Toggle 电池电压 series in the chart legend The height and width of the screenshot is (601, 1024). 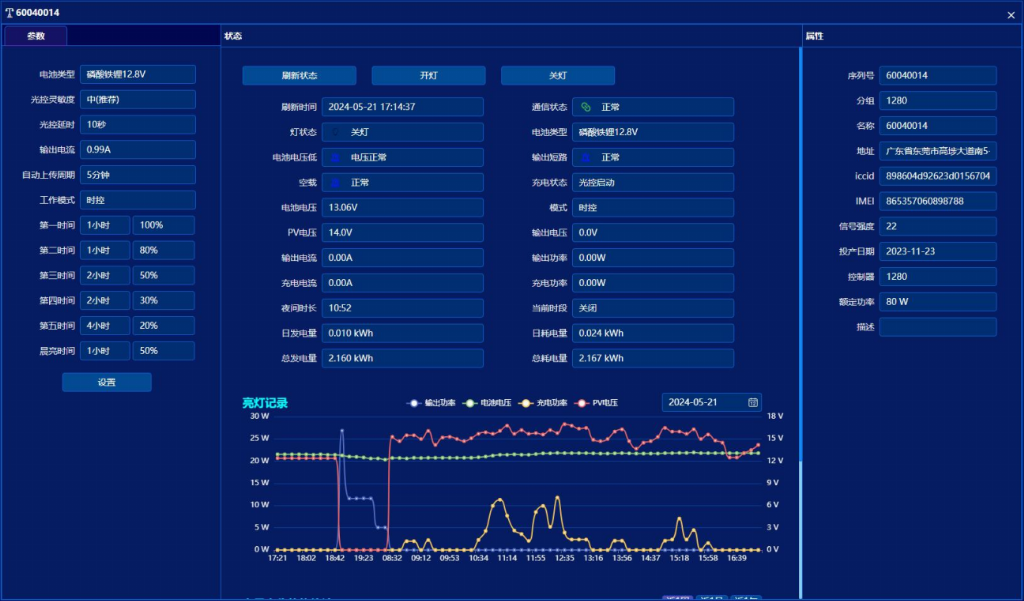(x=488, y=403)
